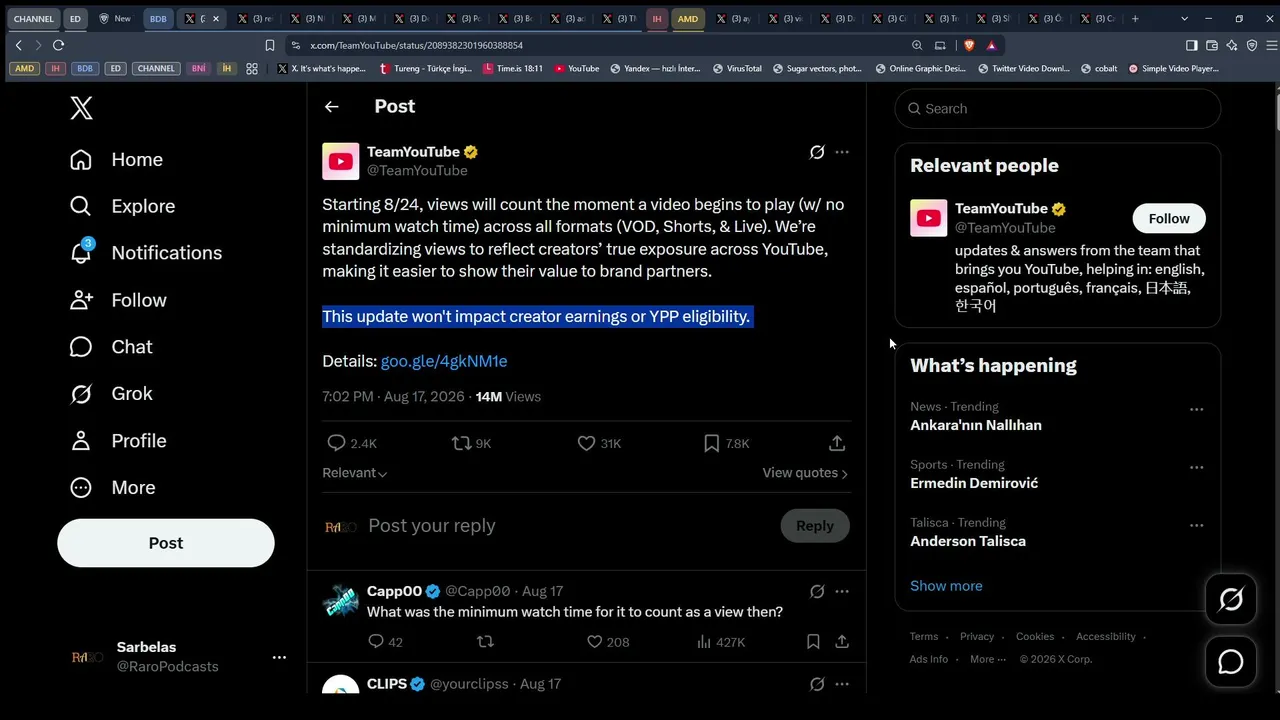Repost Capp00's reply
Screen dimensions: 1280x720
pos(485,642)
